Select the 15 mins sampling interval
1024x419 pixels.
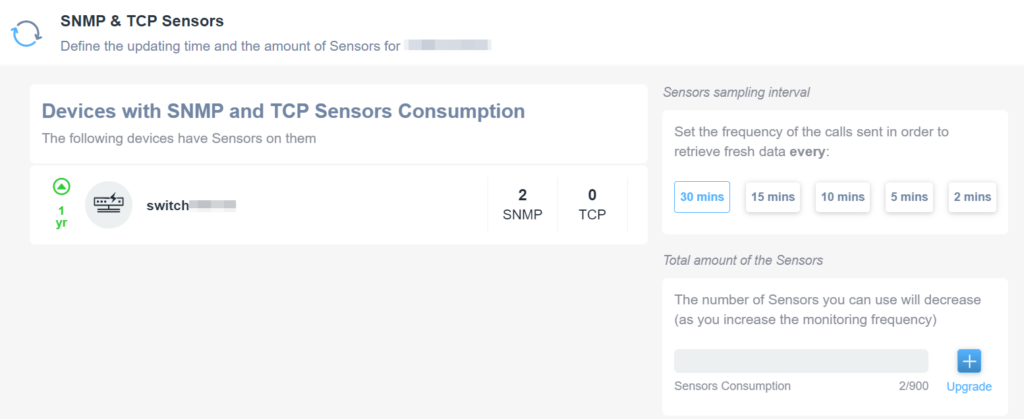pos(773,197)
